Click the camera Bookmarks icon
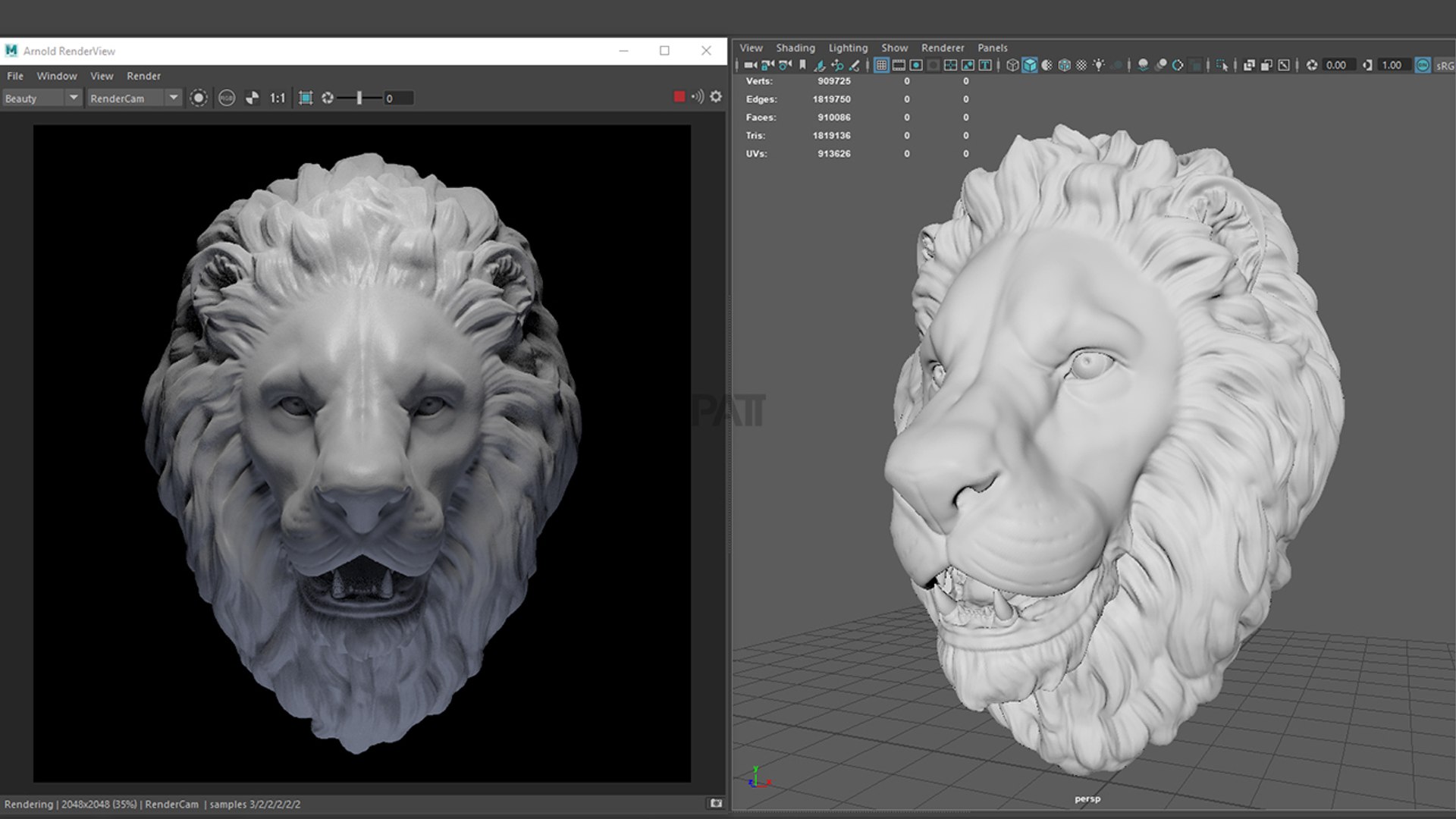This screenshot has height=819, width=1456. pos(802,65)
